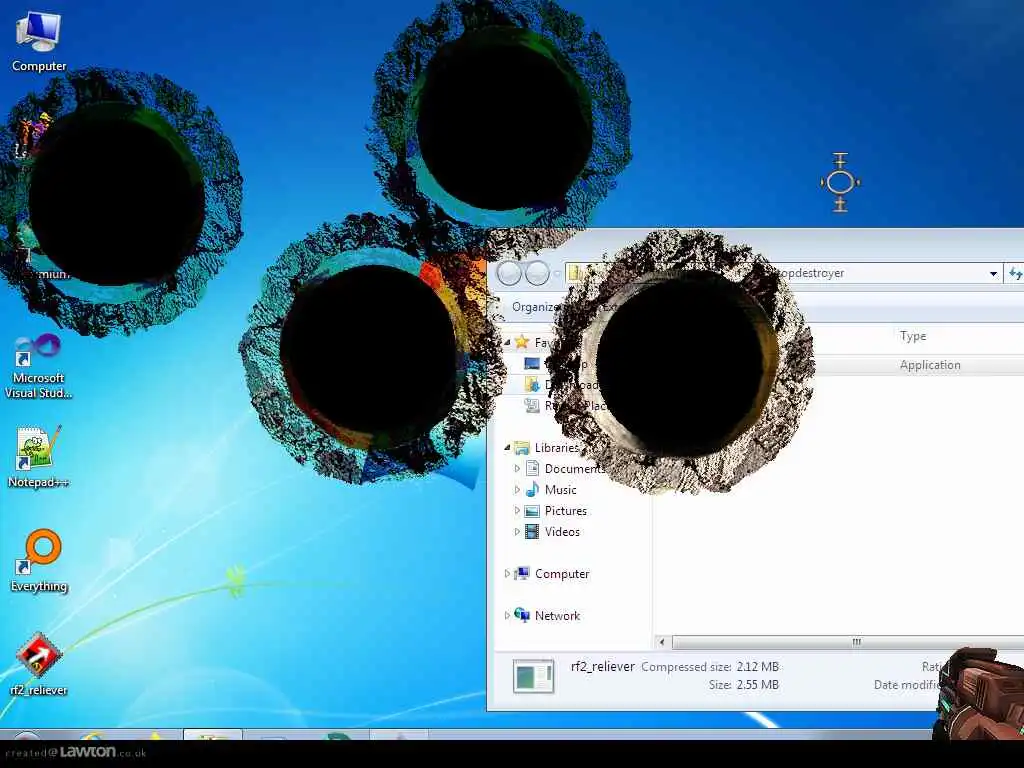Click the Favorites star icon
Screen dimensions: 1024x768
[x=521, y=341]
